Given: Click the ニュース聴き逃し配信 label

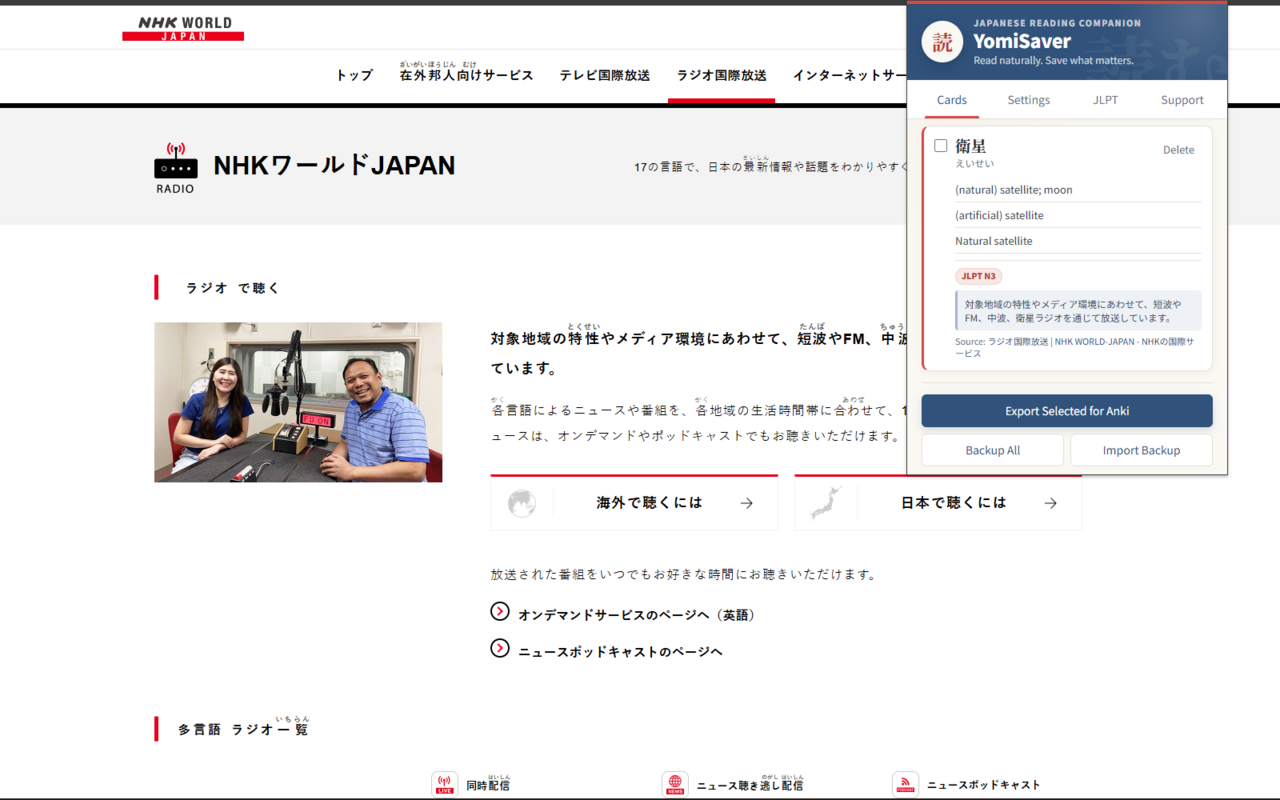Looking at the screenshot, I should tap(750, 785).
